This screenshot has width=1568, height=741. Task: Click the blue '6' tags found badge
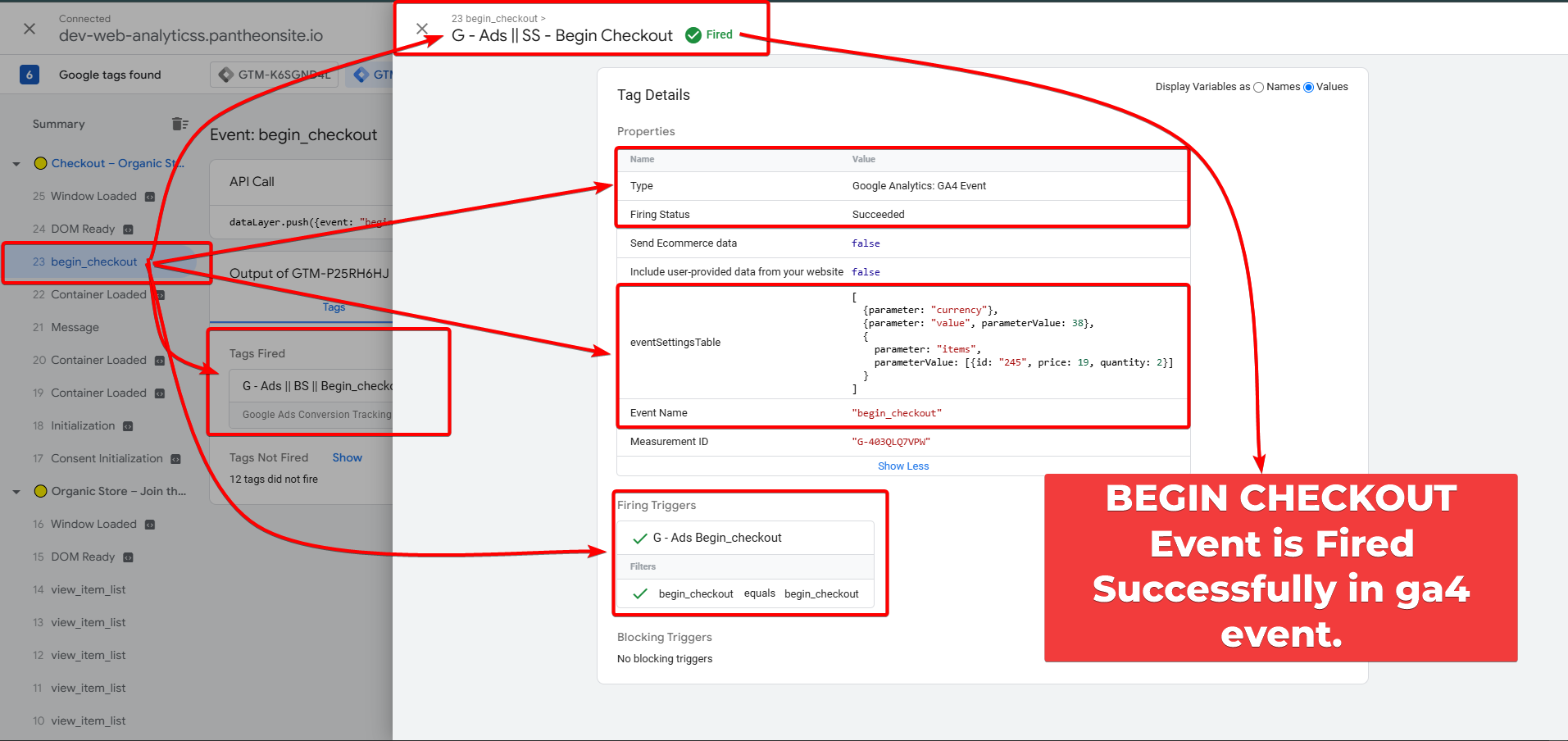(30, 75)
